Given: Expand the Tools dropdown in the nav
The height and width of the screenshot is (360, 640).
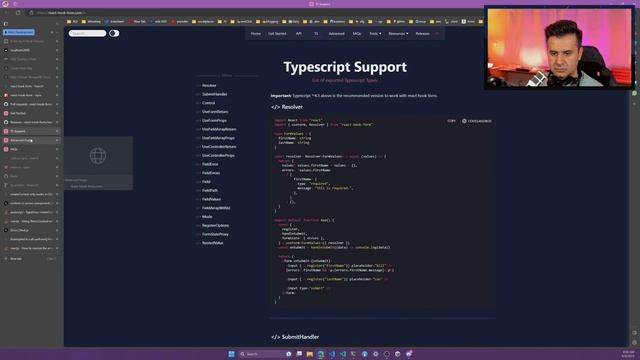Looking at the screenshot, I should [x=375, y=33].
